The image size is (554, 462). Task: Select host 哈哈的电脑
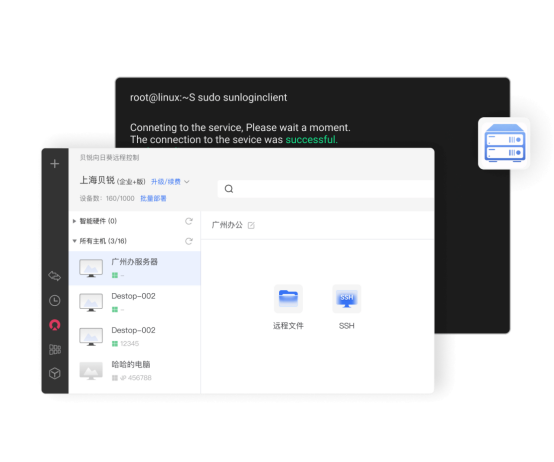tap(135, 371)
